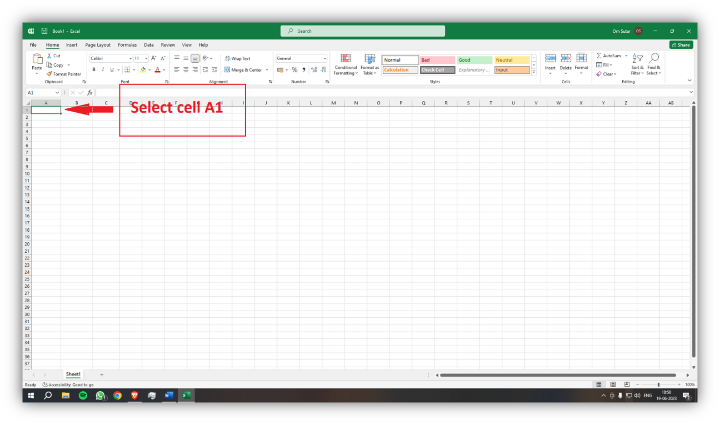The width and height of the screenshot is (720, 425).
Task: Switch to the Review tab
Action: [x=168, y=45]
